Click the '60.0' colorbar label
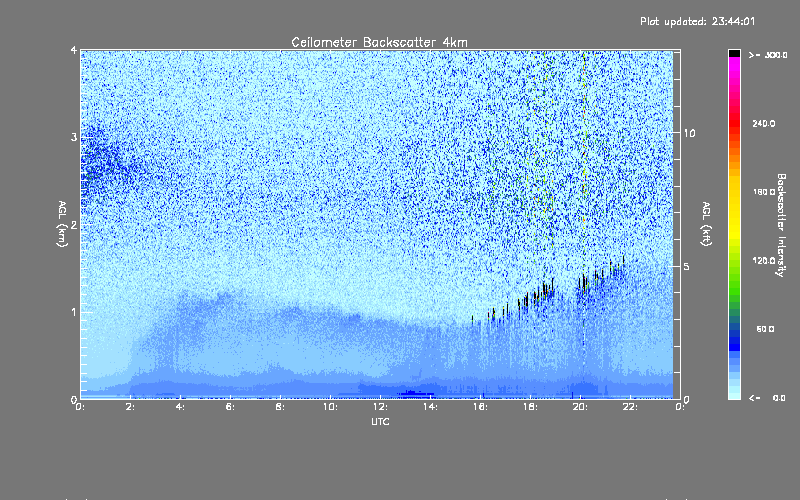 point(765,329)
